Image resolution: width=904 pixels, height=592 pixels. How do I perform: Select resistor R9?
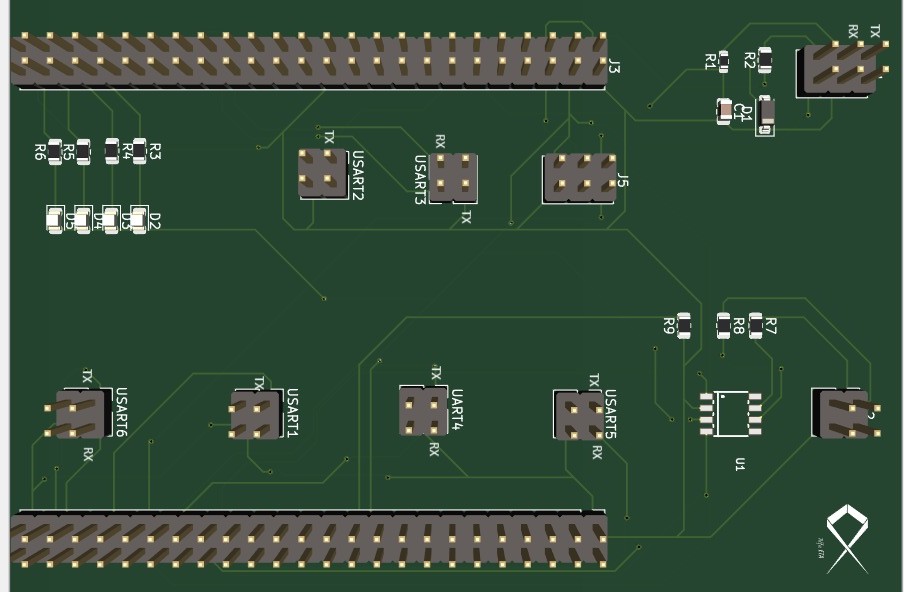click(684, 326)
